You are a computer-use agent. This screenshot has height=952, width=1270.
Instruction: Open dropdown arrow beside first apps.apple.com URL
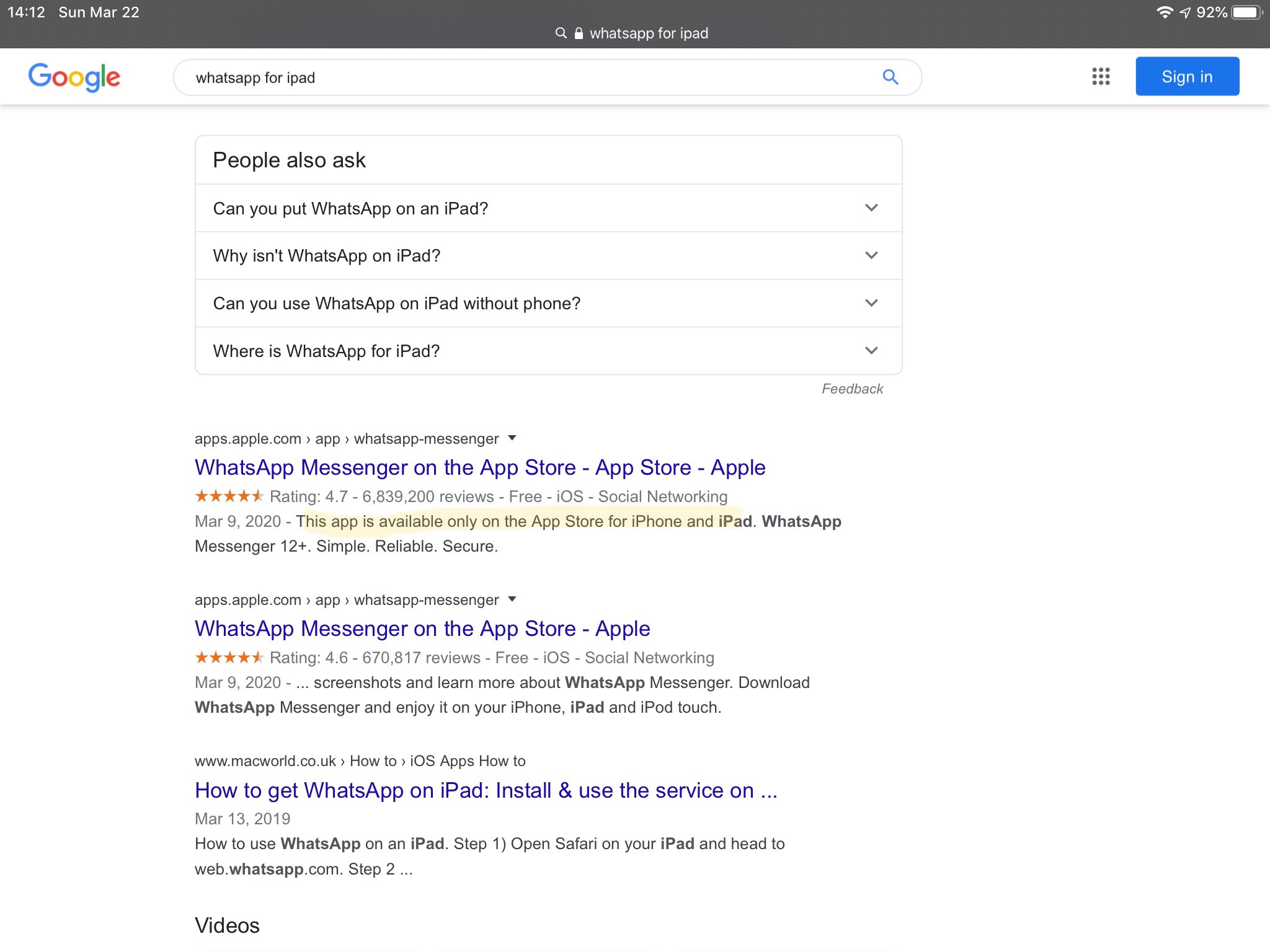pyautogui.click(x=512, y=438)
